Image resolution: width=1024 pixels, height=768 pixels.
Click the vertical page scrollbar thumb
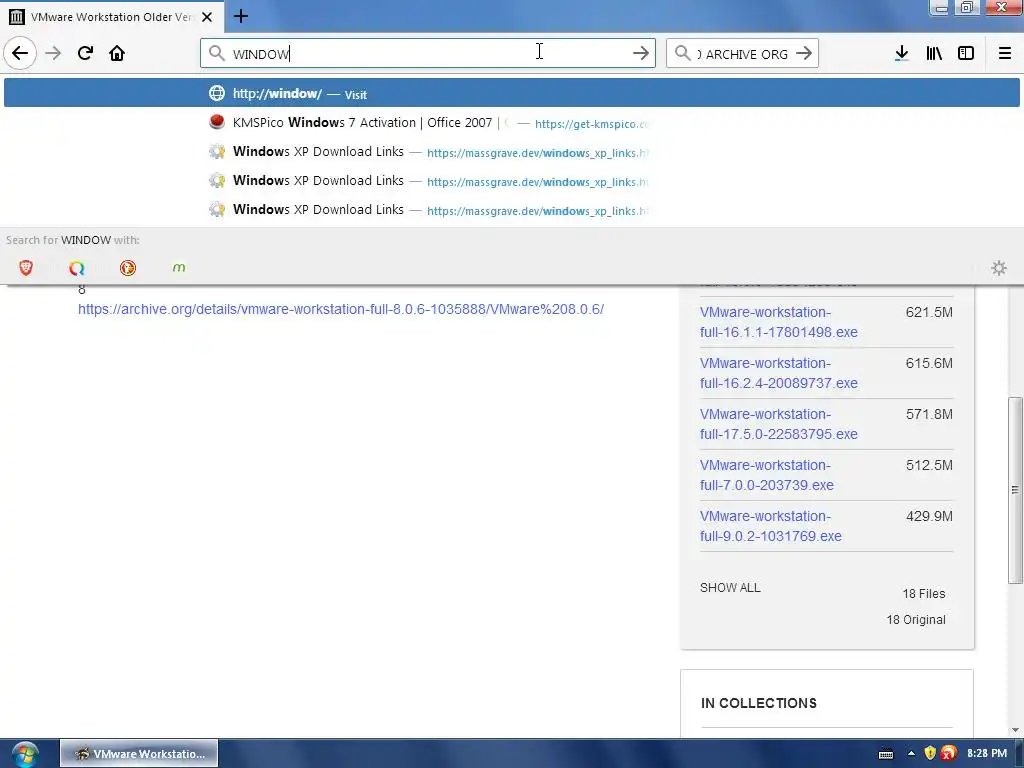click(1015, 490)
